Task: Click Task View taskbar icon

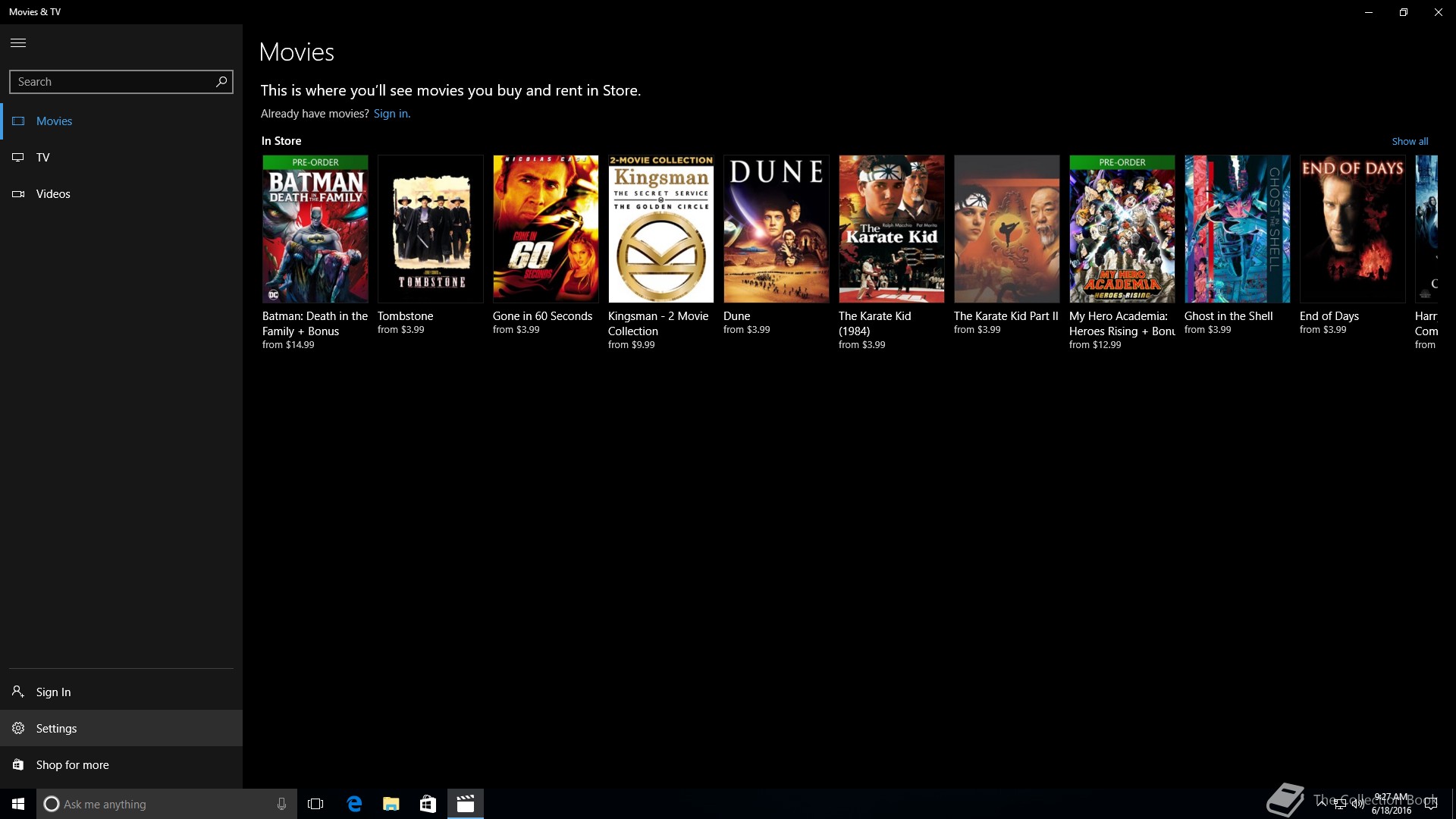Action: pos(315,804)
